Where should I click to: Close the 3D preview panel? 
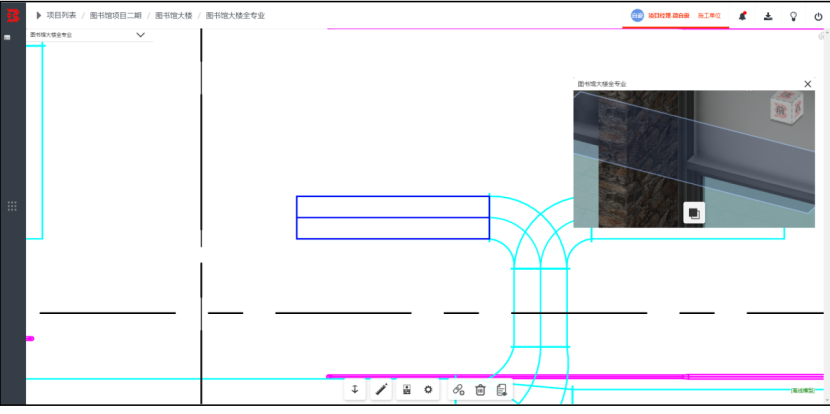point(807,84)
